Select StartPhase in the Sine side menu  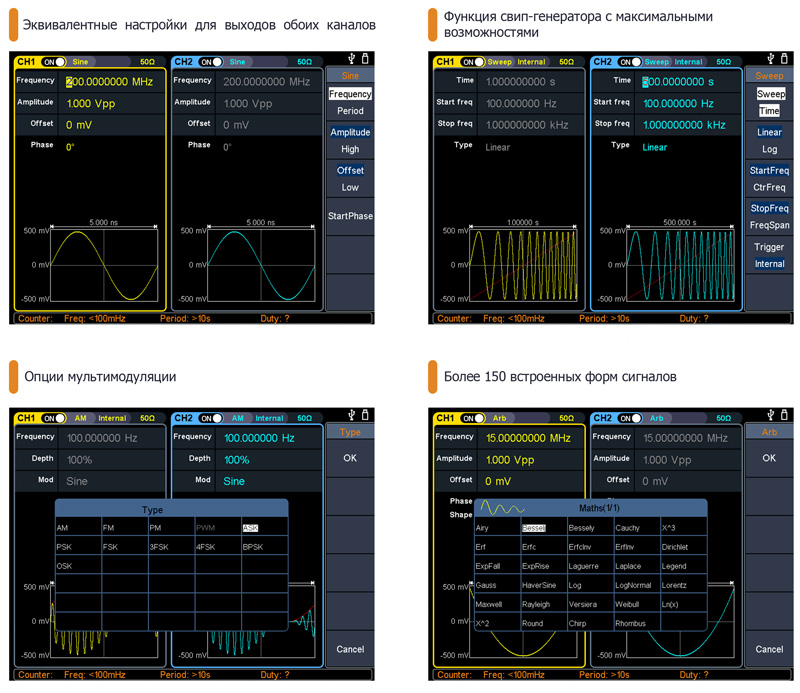349,216
